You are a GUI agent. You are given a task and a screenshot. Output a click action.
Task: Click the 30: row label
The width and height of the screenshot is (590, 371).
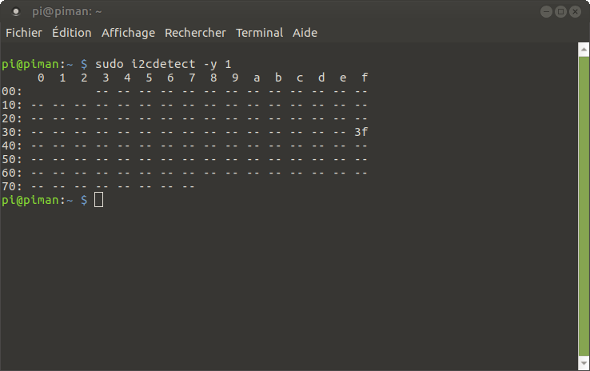click(x=12, y=132)
